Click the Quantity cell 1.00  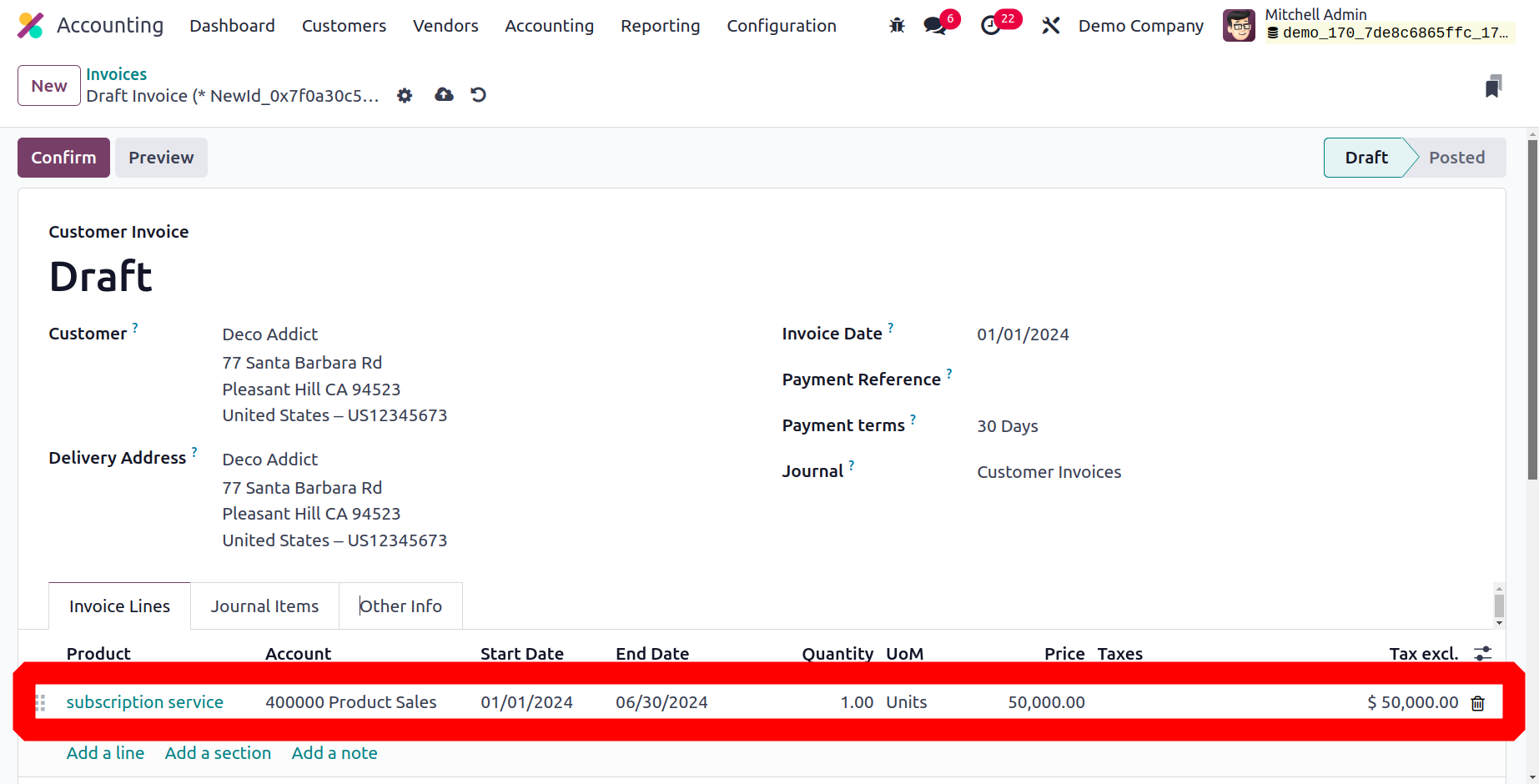(x=857, y=702)
